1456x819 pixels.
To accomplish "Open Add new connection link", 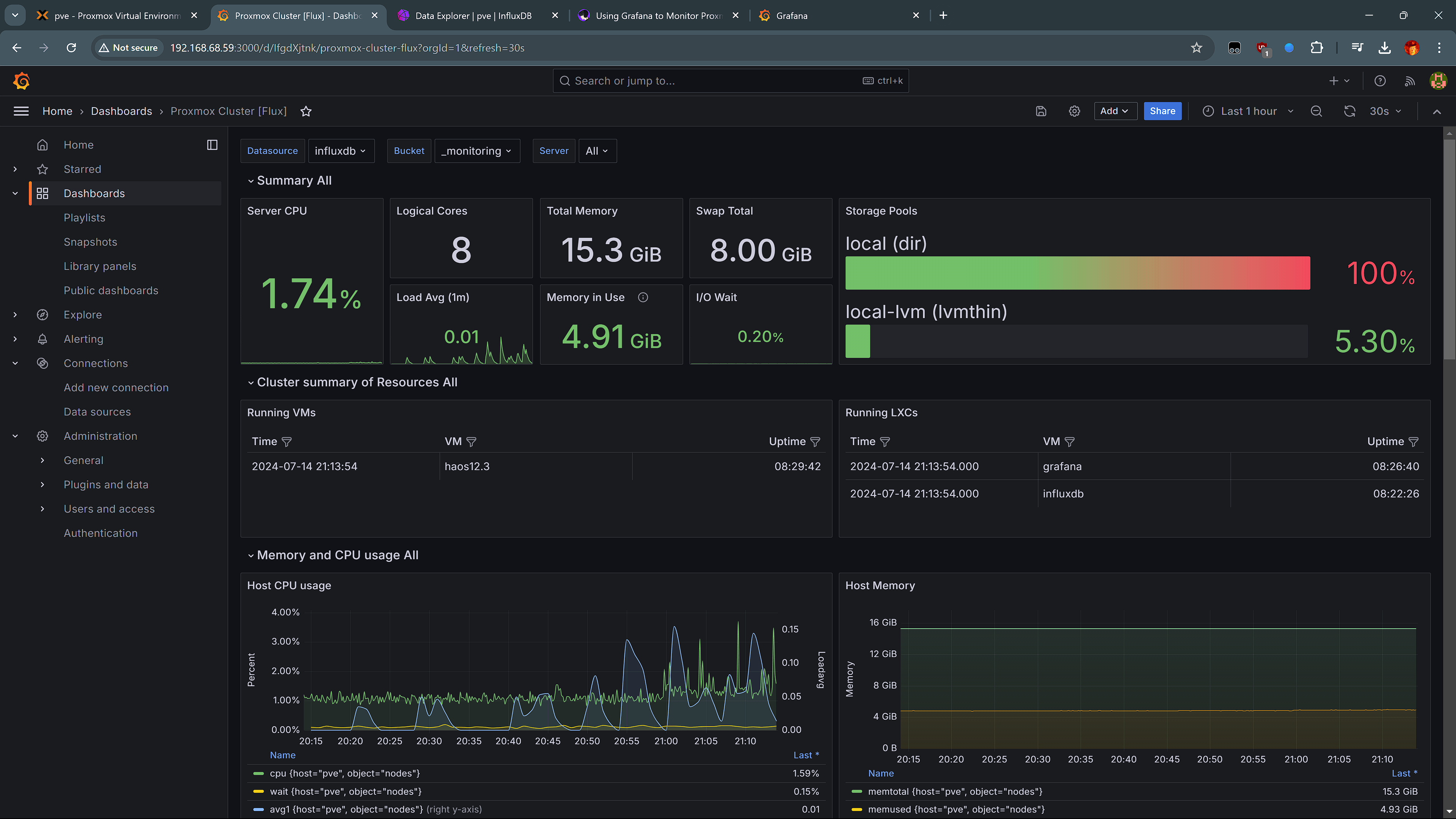I will point(116,388).
